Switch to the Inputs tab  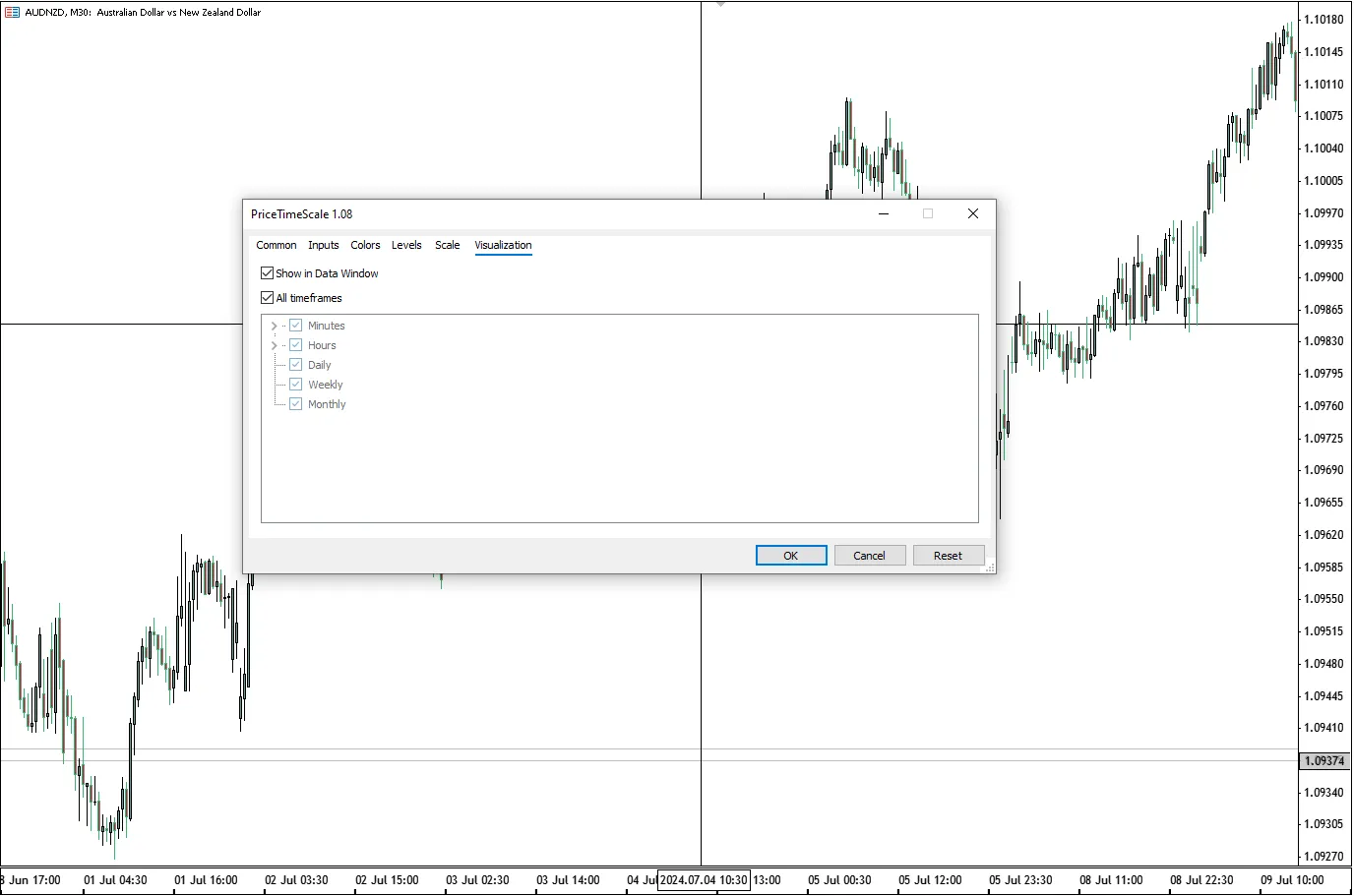coord(324,246)
